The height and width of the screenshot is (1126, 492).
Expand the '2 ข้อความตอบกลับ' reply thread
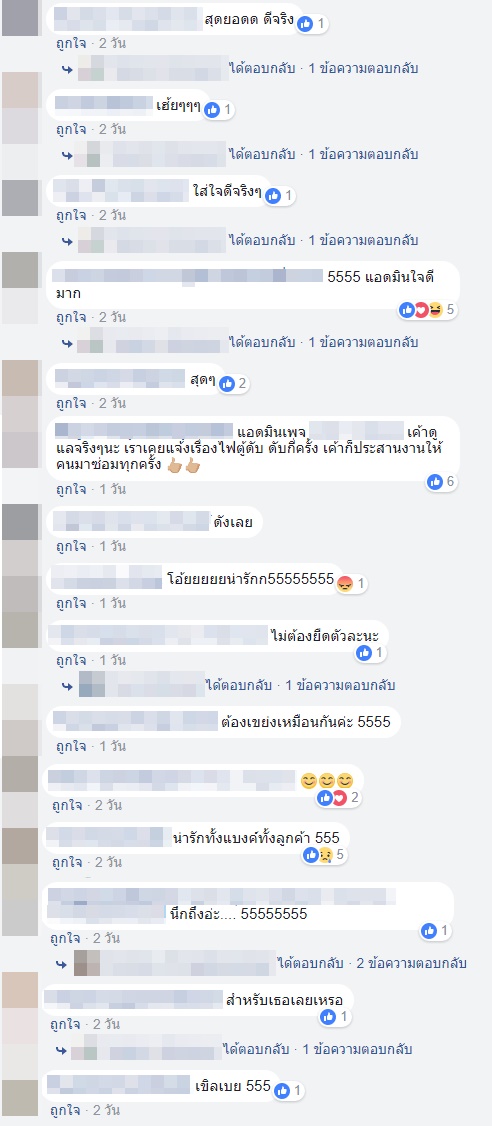coord(412,963)
